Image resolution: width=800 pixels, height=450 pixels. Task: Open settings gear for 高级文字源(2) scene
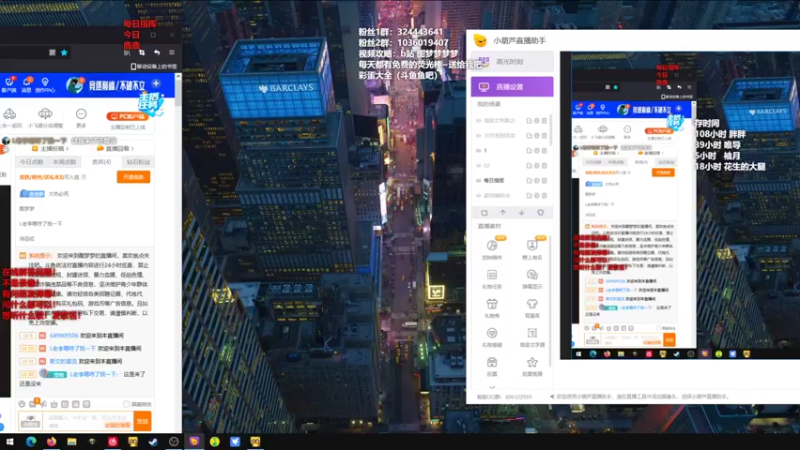(x=537, y=121)
